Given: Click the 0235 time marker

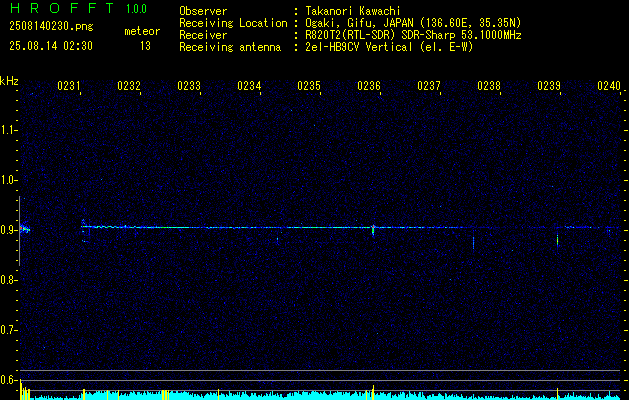Looking at the screenshot, I should tap(309, 86).
